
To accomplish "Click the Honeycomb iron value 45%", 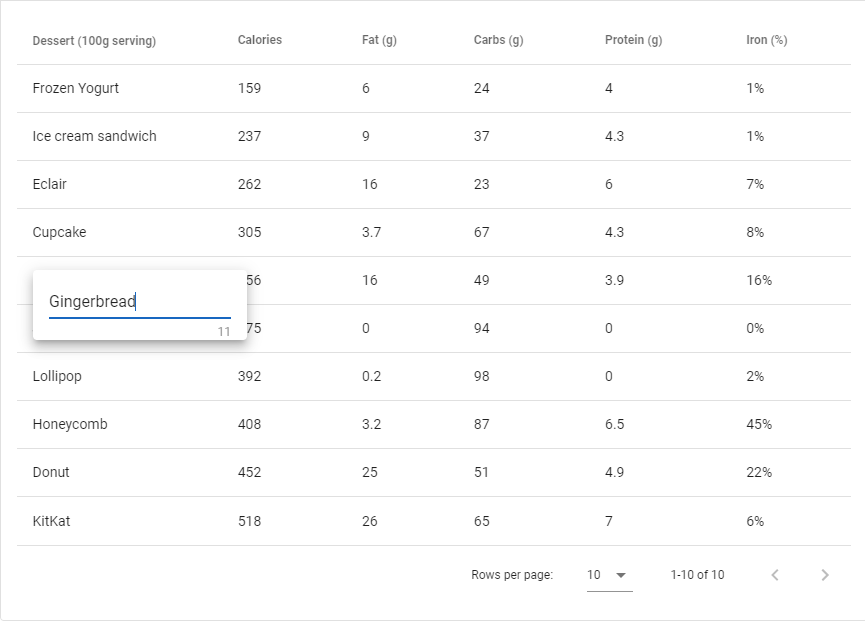I will click(x=759, y=424).
